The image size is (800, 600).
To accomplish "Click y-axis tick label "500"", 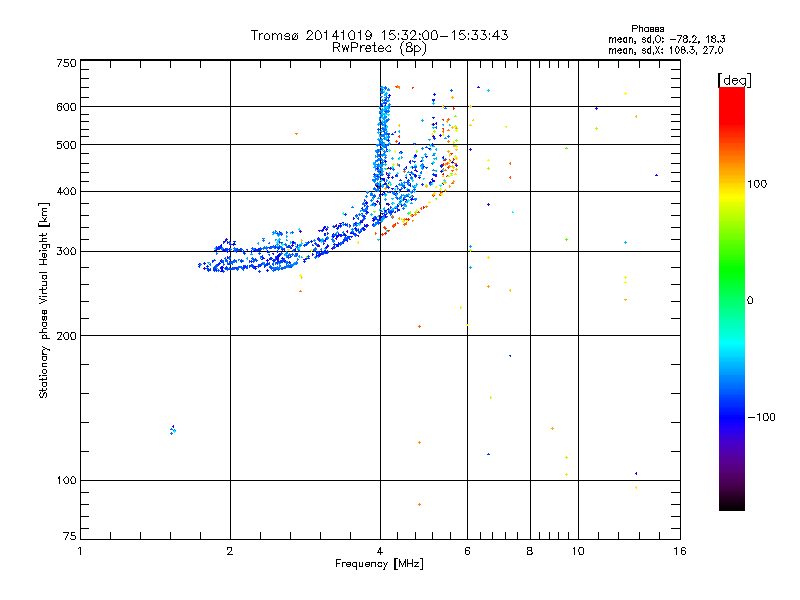I will [x=67, y=145].
